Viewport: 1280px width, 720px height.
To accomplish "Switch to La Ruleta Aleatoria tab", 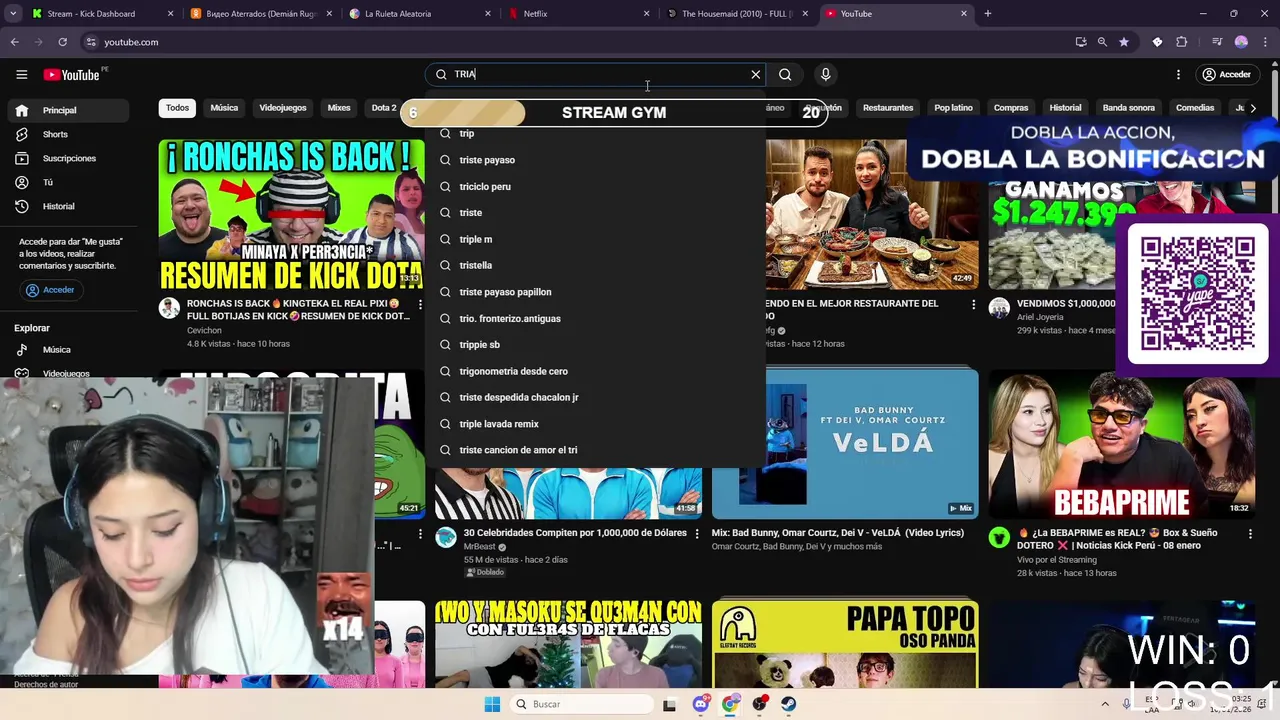I will coord(420,14).
